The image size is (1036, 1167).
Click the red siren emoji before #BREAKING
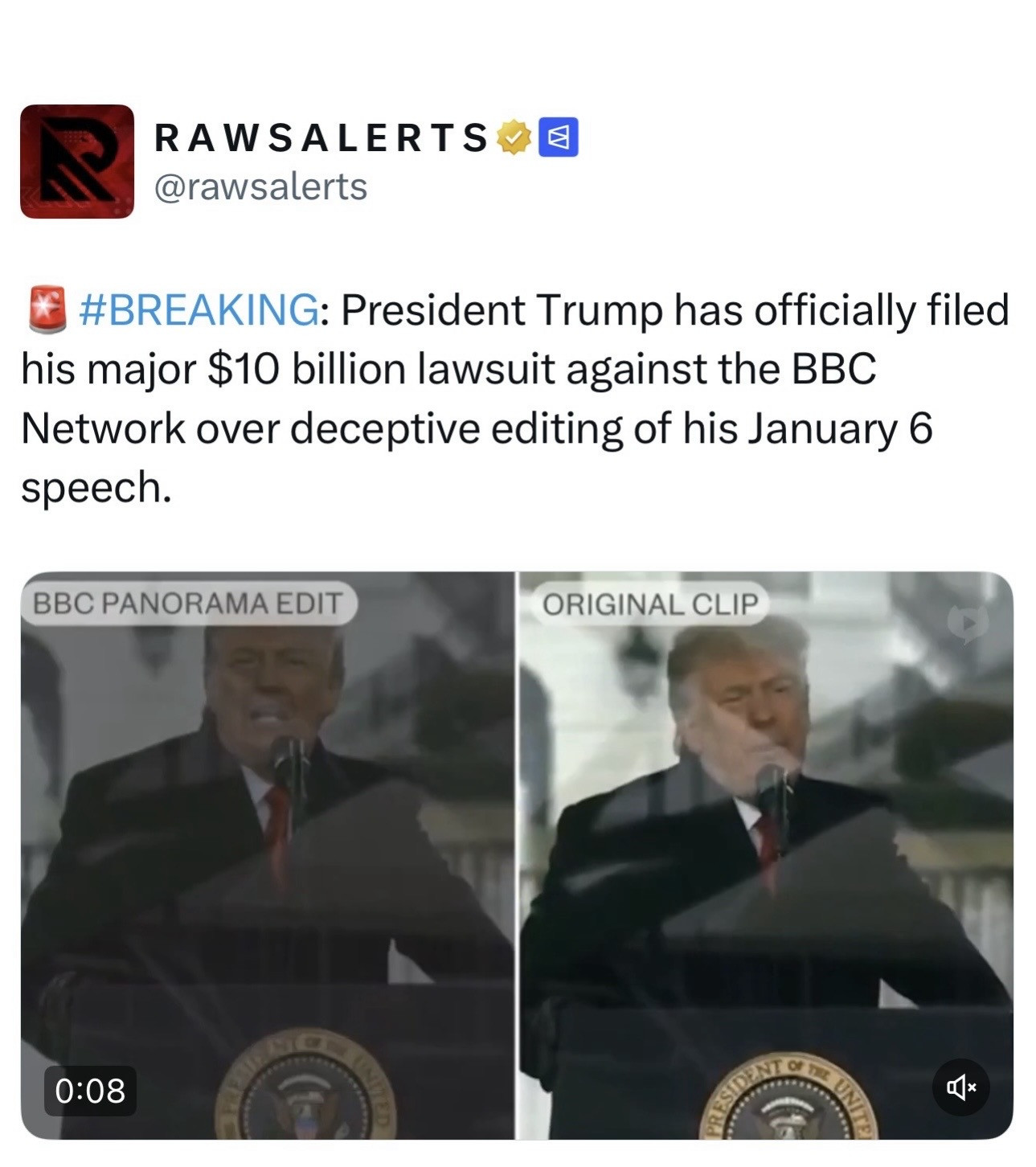pos(47,309)
